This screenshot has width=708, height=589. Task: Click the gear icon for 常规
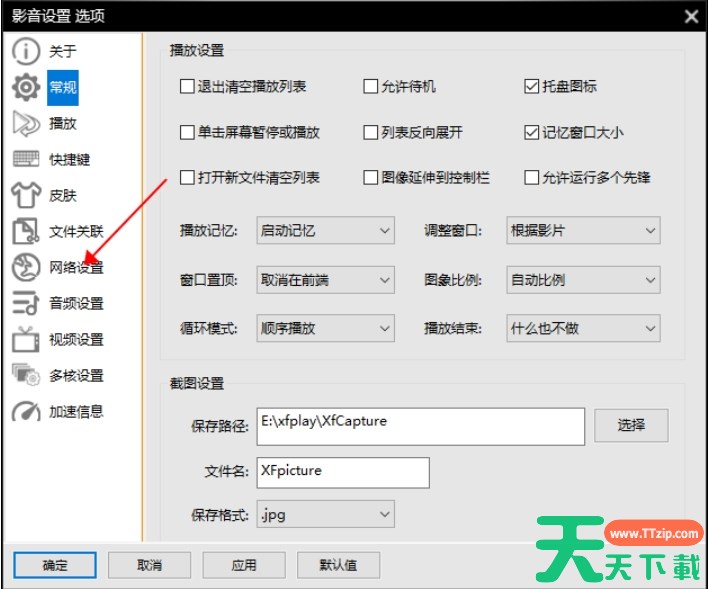click(26, 87)
